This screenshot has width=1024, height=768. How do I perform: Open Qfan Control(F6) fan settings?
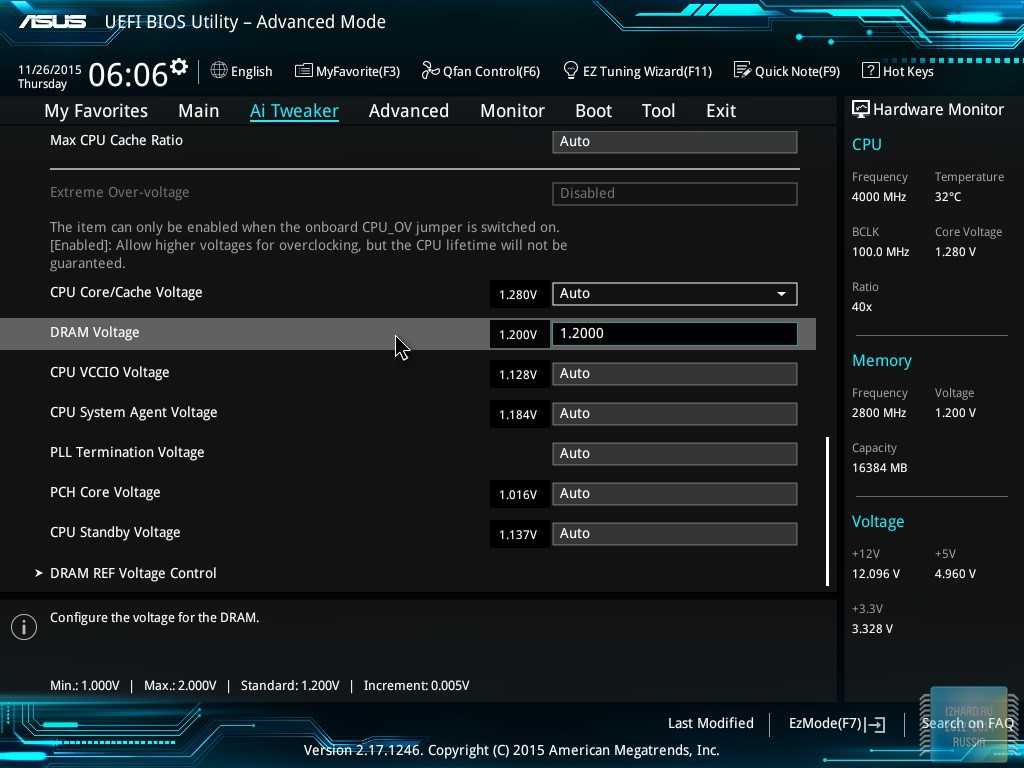[480, 71]
